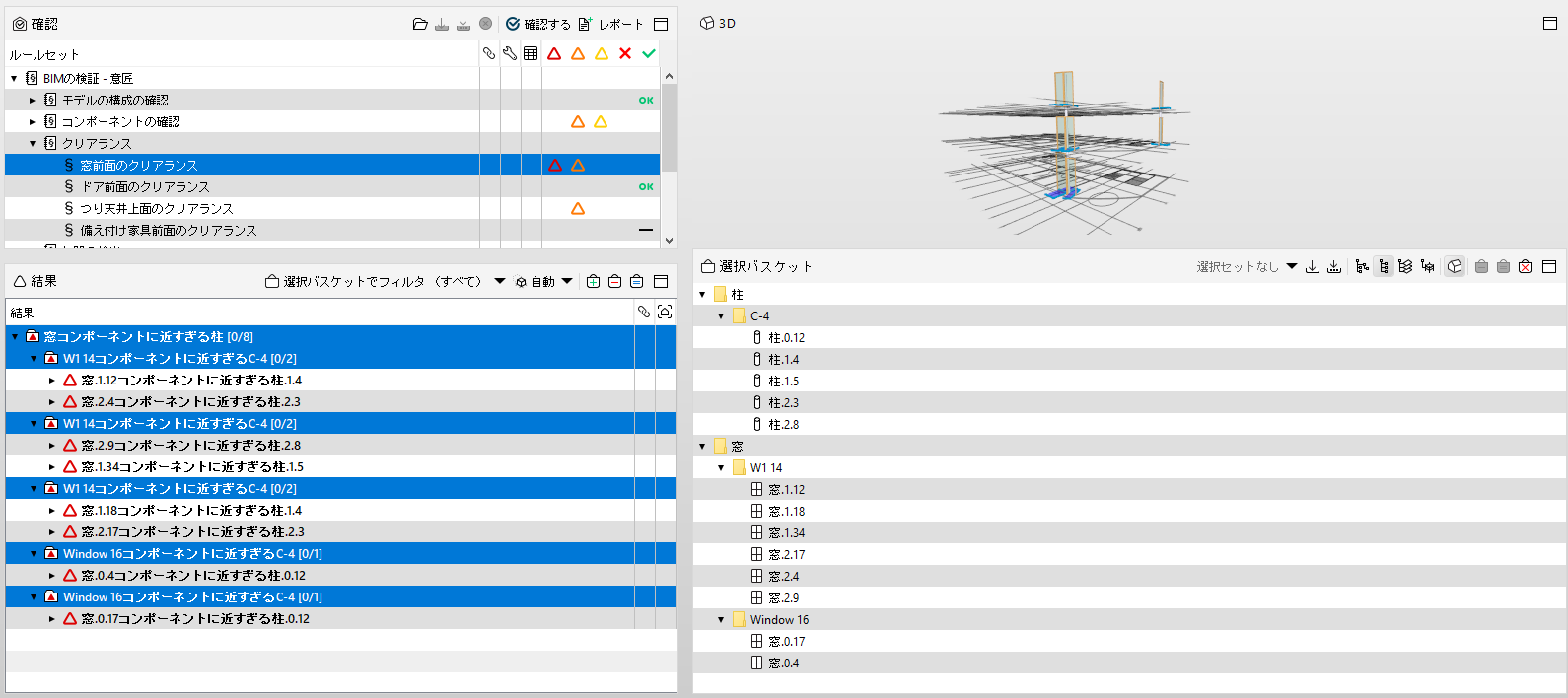This screenshot has height=698, width=1568.
Task: Expand コンポーネントの確認 rule group
Action: click(x=32, y=121)
